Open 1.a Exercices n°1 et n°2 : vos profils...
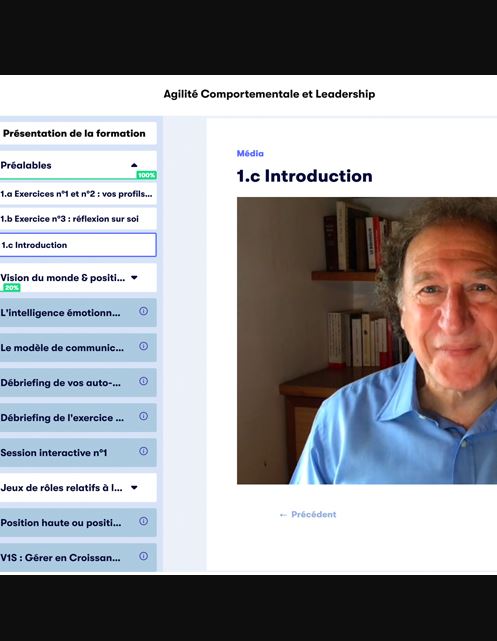 78,194
